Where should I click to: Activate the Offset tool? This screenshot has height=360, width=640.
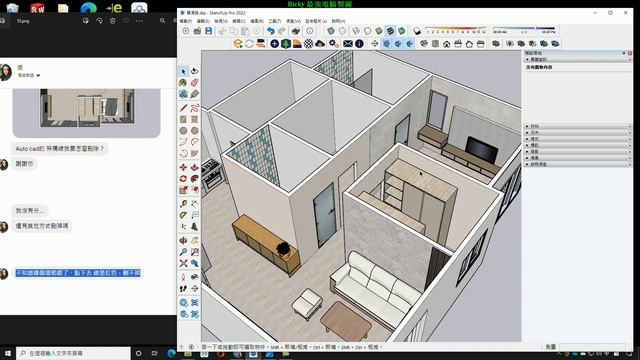[x=195, y=190]
